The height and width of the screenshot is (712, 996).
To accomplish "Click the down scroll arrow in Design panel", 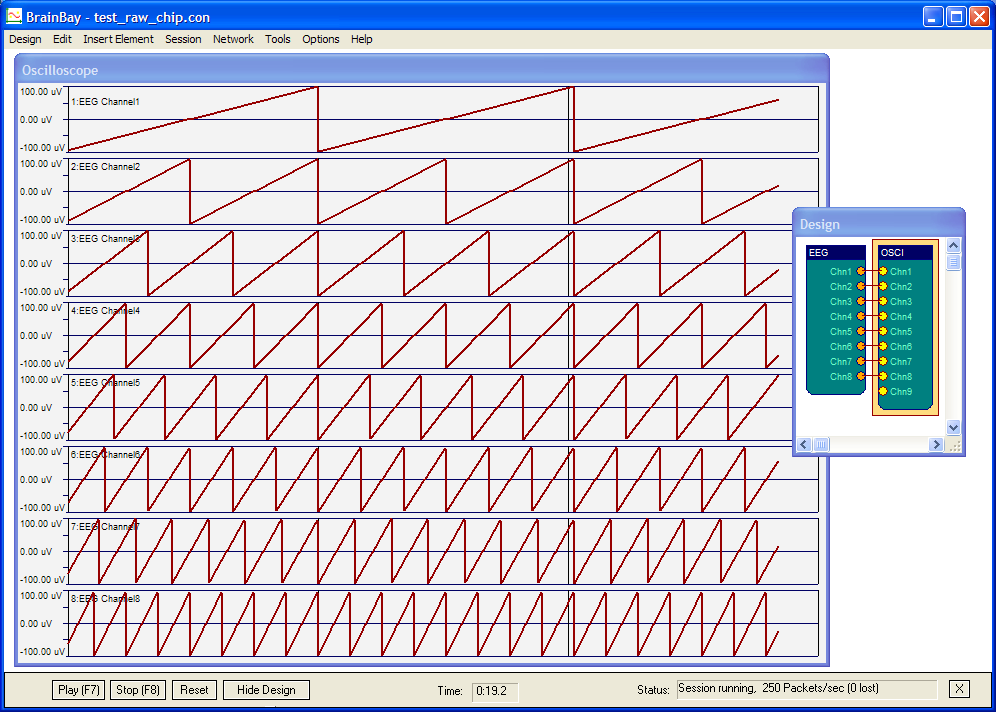I will (953, 427).
